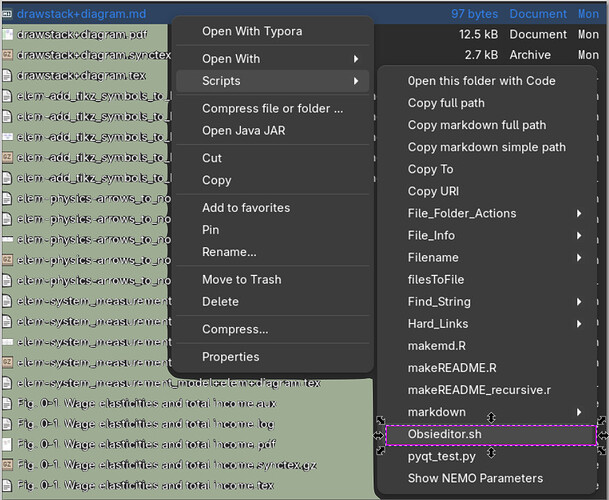Viewport: 609px width, 500px height.
Task: Click the icon of Fig. 0-1 Wage elasticities .pdf file
Action: click(x=8, y=443)
